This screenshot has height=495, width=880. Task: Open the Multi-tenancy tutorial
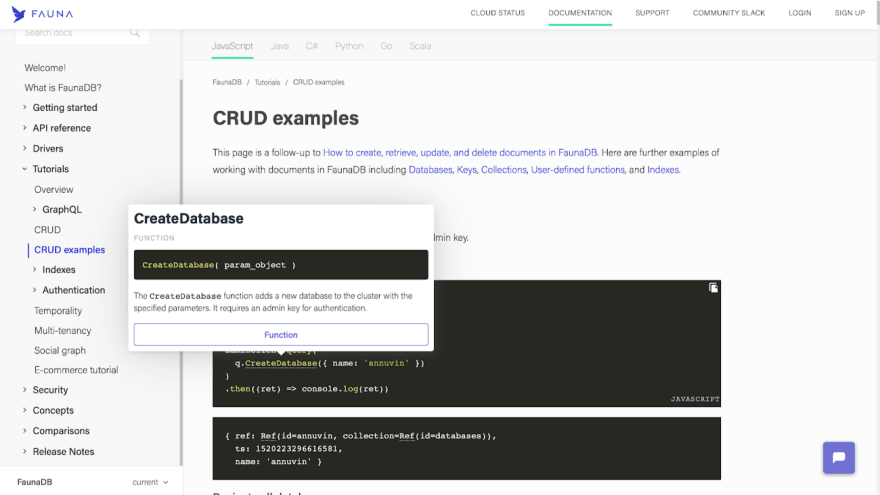[x=62, y=331]
